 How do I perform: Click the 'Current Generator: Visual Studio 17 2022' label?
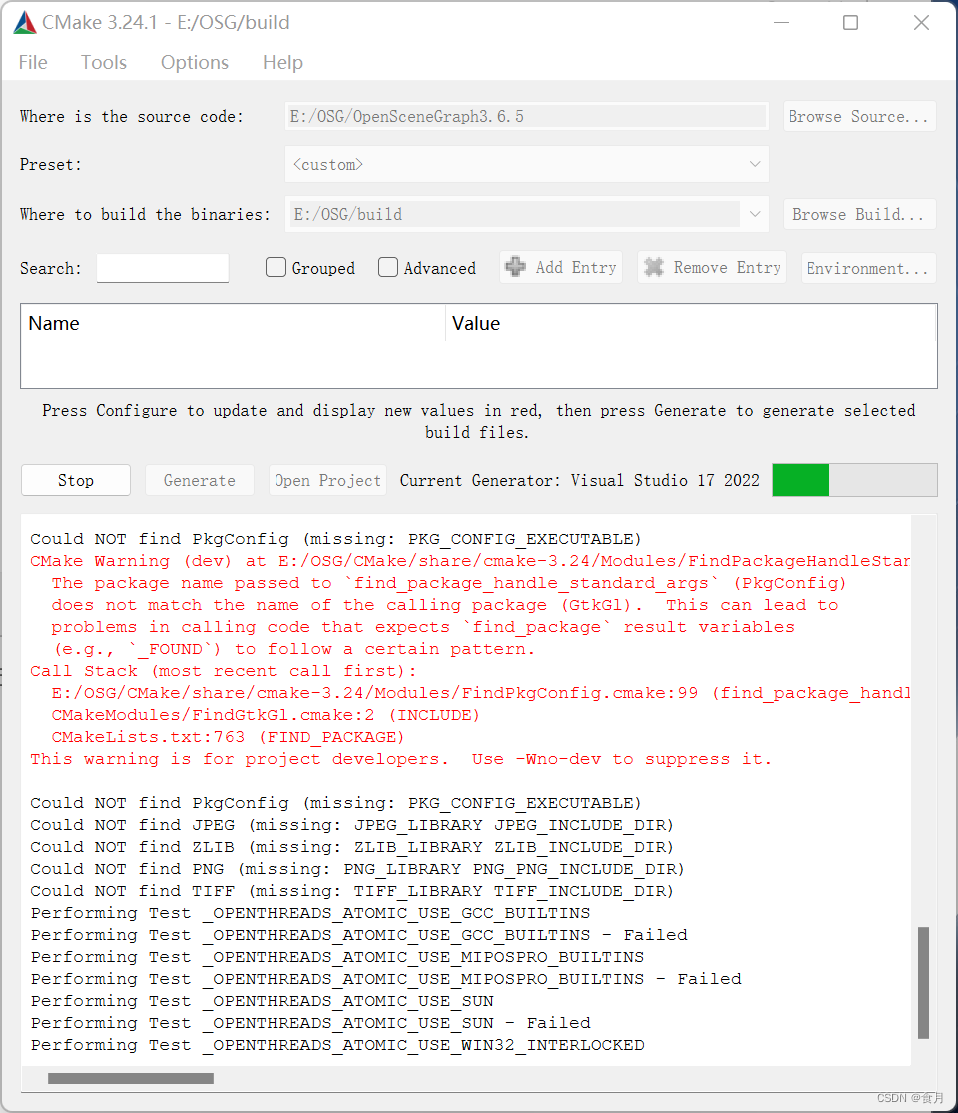pyautogui.click(x=580, y=481)
